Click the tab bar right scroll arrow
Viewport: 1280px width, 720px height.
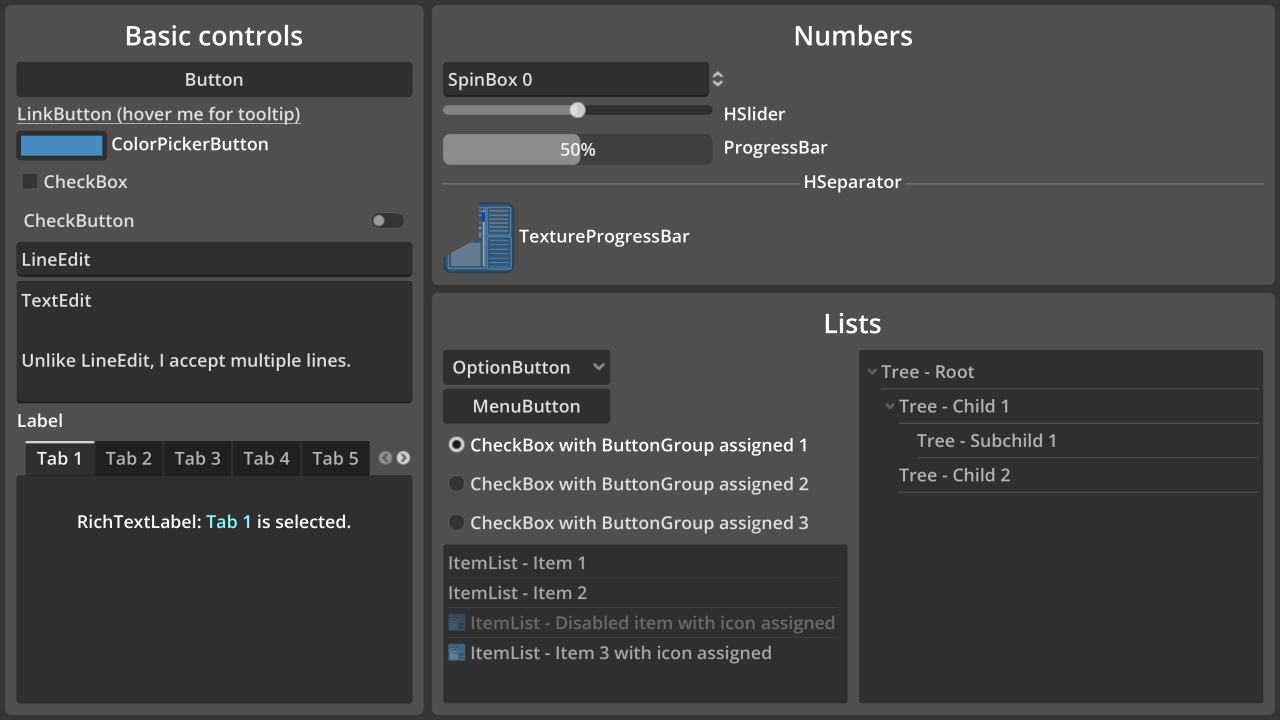[x=403, y=458]
